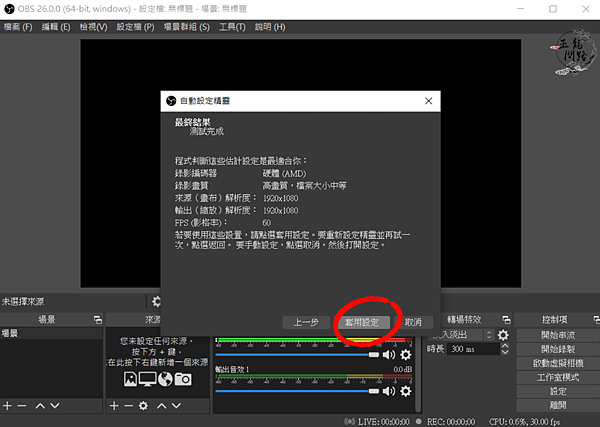Viewport: 600px width, 427px height.
Task: Open source properties gear icon
Action: 143,406
